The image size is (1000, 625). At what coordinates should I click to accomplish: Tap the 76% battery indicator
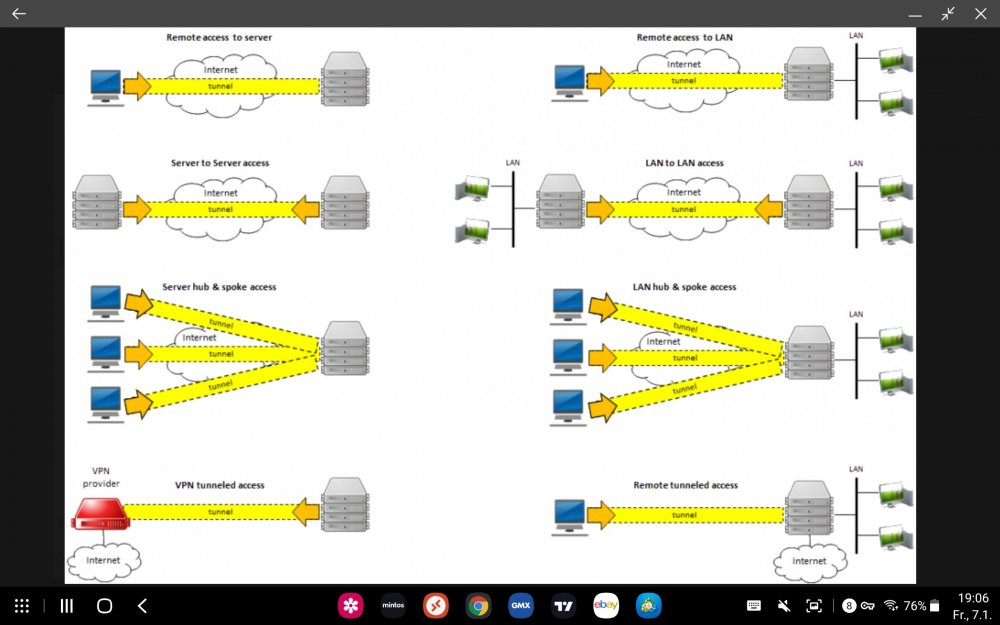pyautogui.click(x=922, y=606)
